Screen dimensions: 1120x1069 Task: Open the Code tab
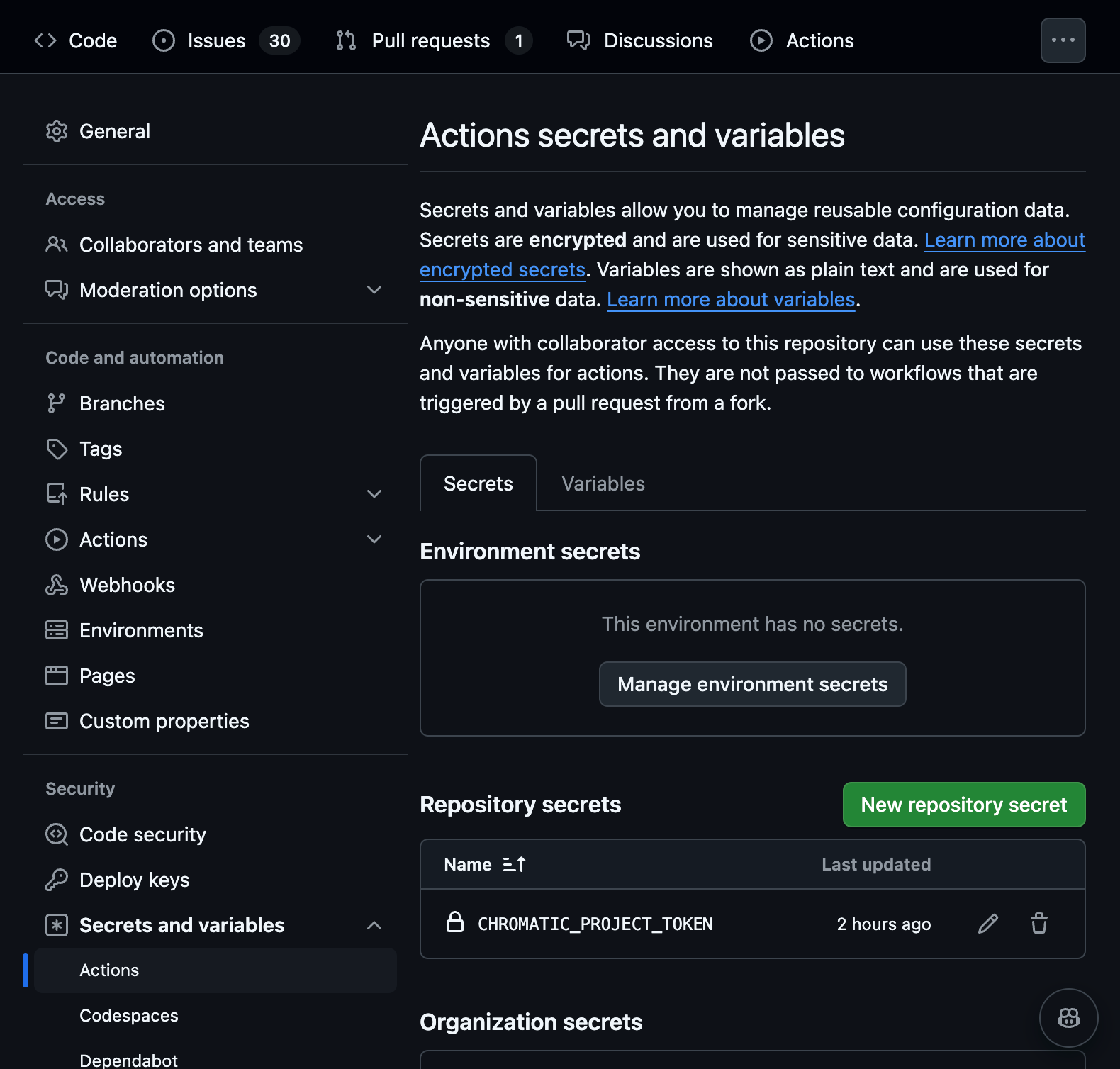76,40
